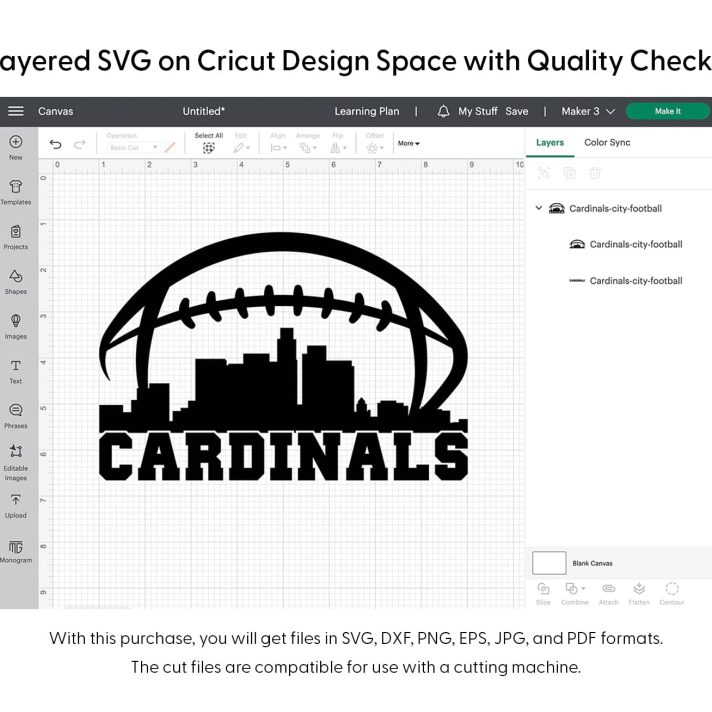The width and height of the screenshot is (712, 712).
Task: Switch to the Color Sync tab
Action: pyautogui.click(x=607, y=143)
